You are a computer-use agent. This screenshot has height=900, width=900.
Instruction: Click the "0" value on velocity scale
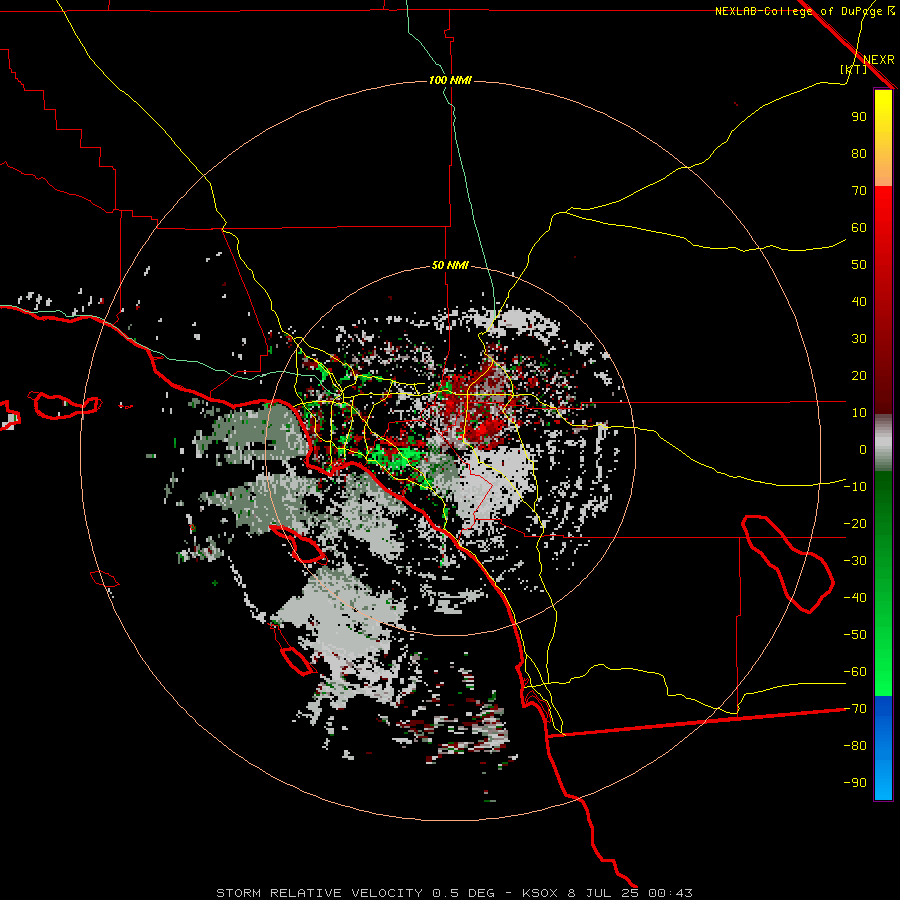[863, 450]
